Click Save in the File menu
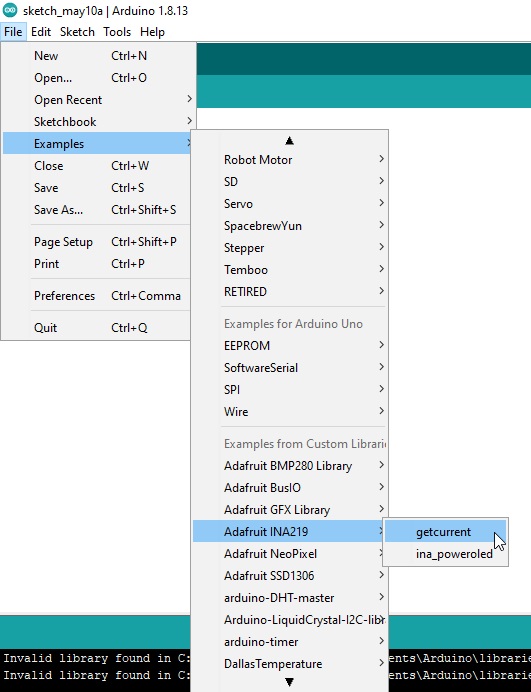Viewport: 531px width, 692px height. (x=97, y=188)
